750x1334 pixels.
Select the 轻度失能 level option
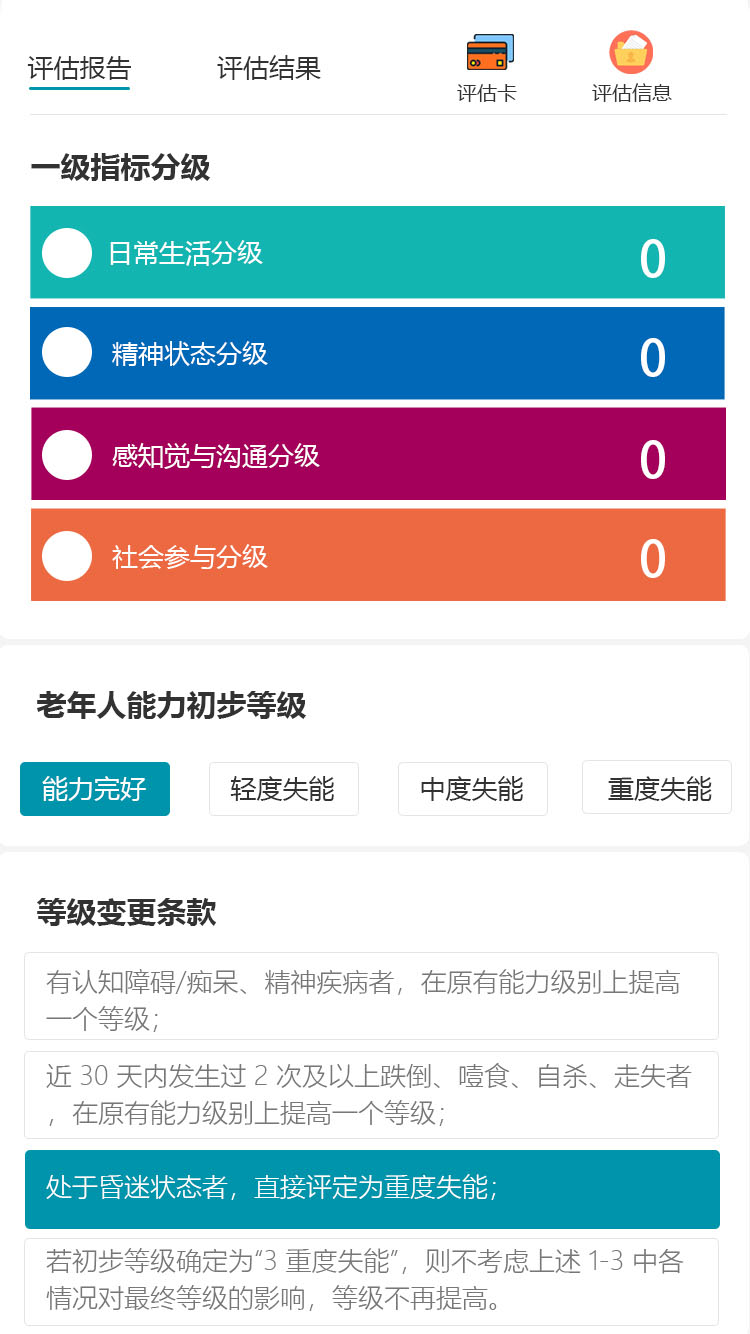point(283,789)
